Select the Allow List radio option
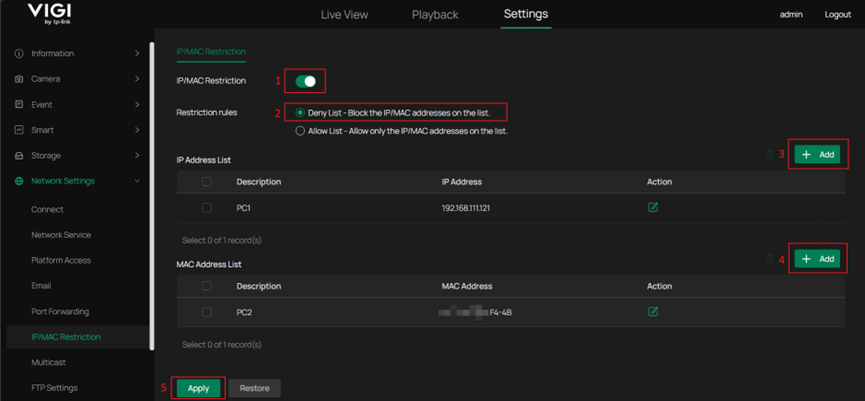The image size is (865, 401). (300, 131)
